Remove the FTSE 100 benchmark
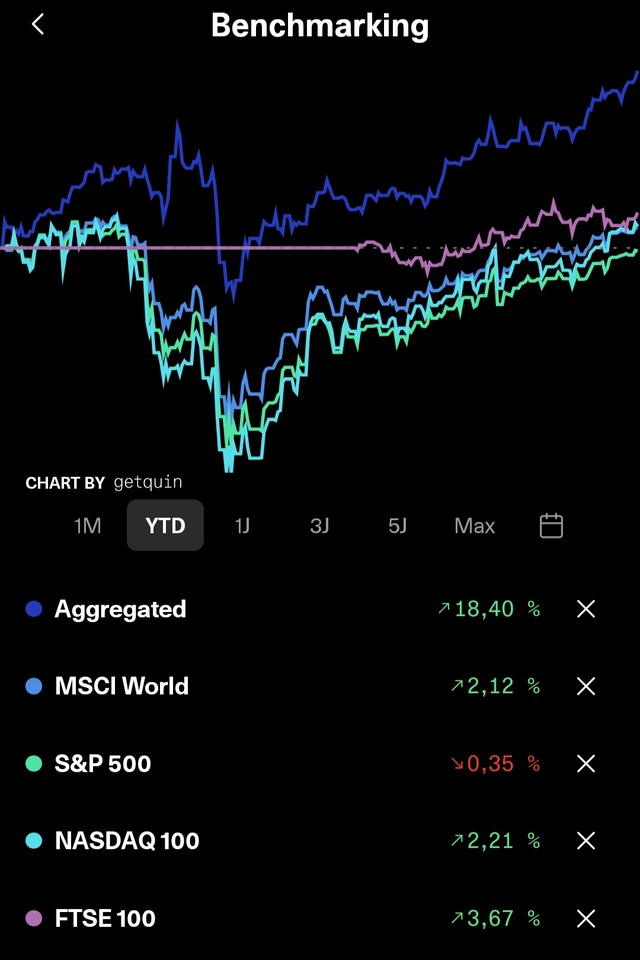This screenshot has height=960, width=640. 586,918
